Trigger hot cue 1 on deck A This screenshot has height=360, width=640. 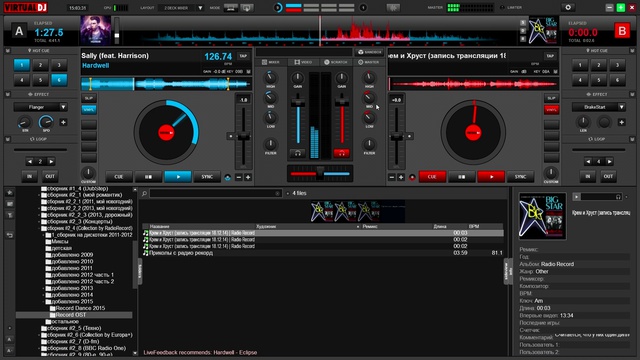click(22, 65)
